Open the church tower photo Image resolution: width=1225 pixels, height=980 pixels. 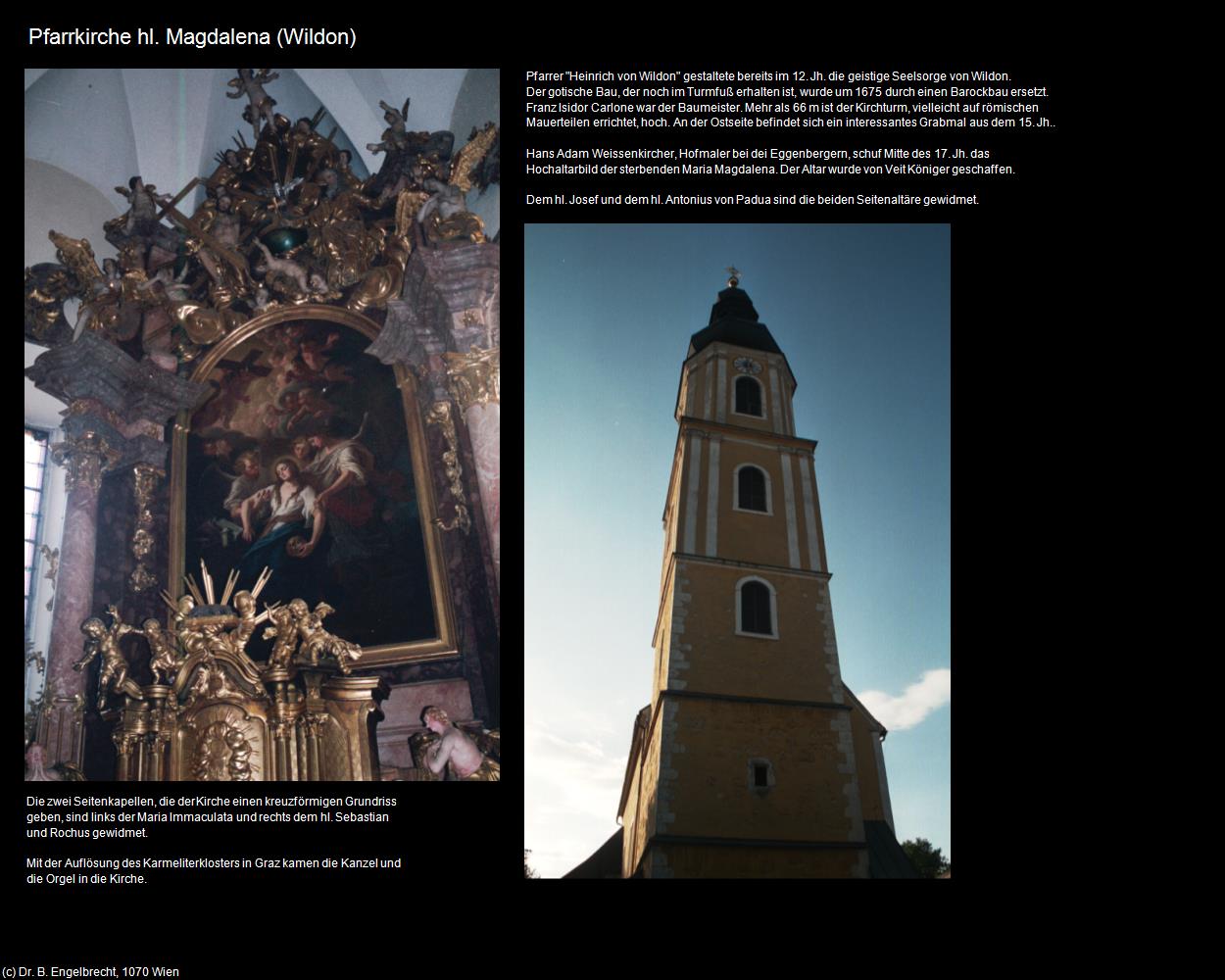tap(737, 551)
